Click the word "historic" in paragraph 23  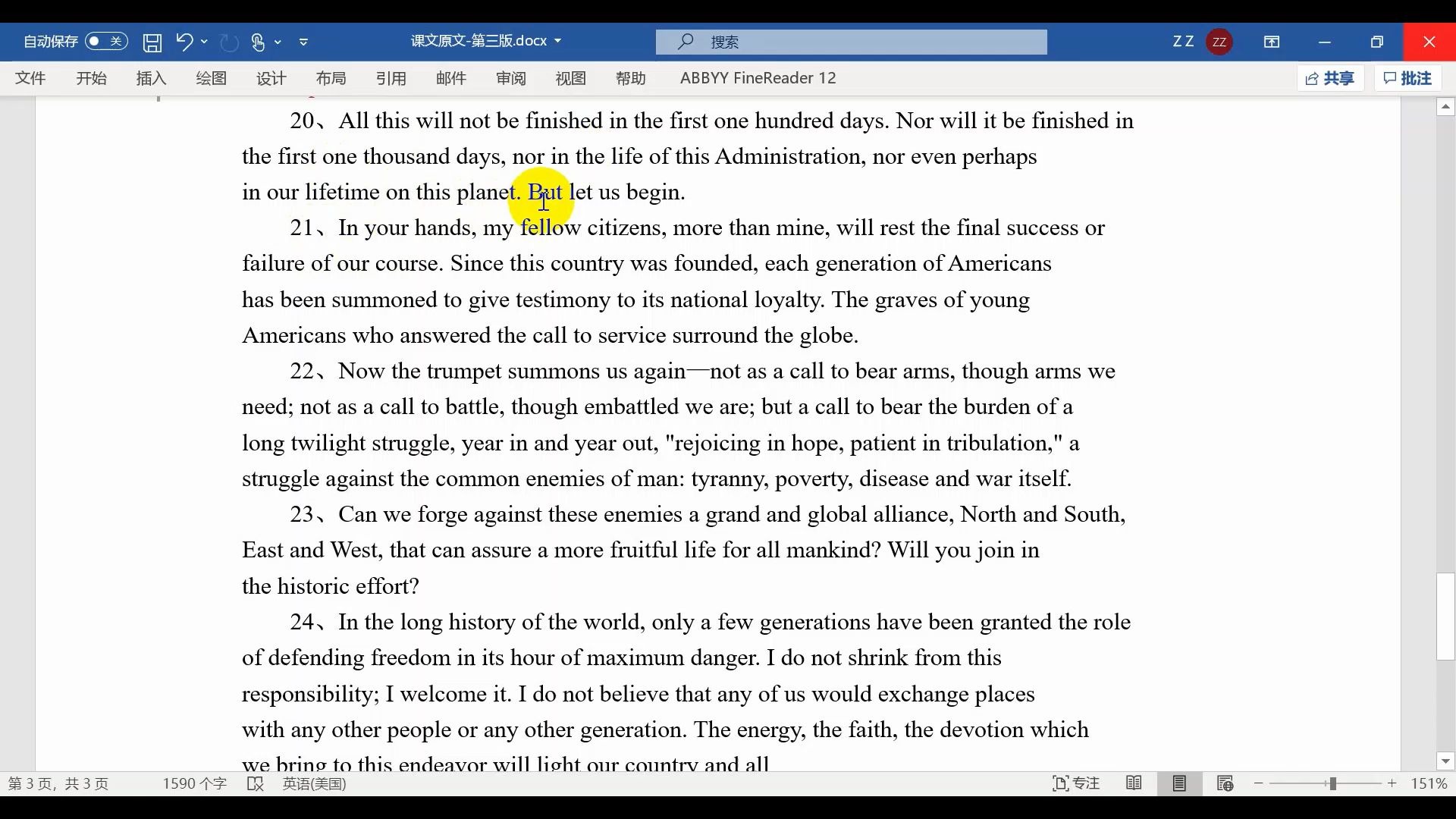click(312, 587)
